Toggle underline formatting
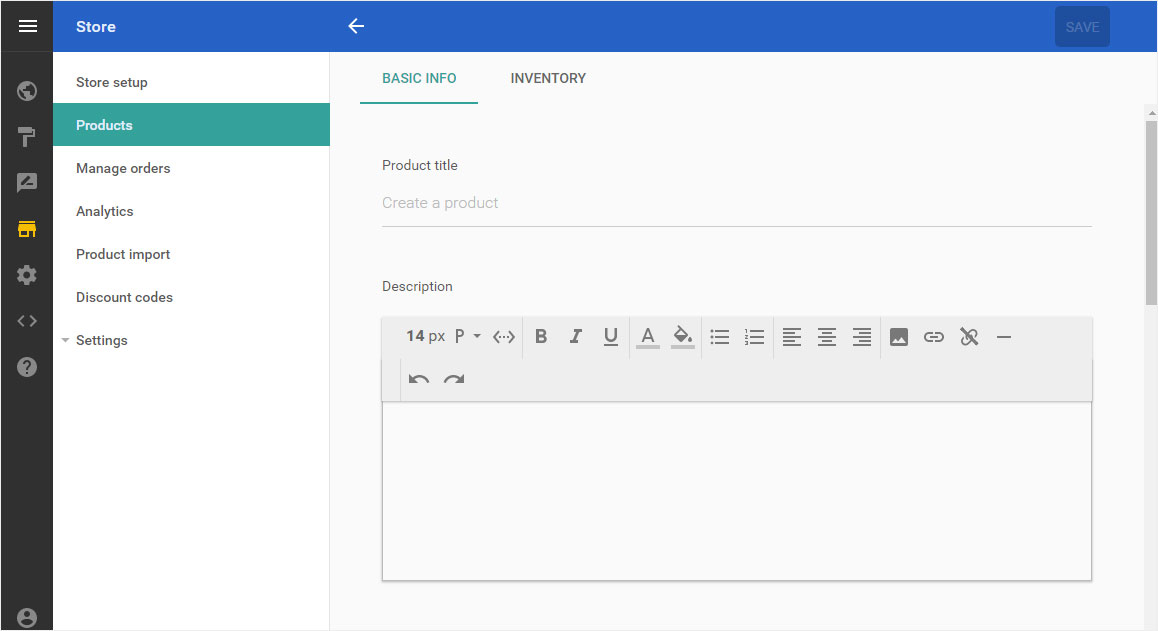Viewport: 1158px width, 631px height. (611, 337)
